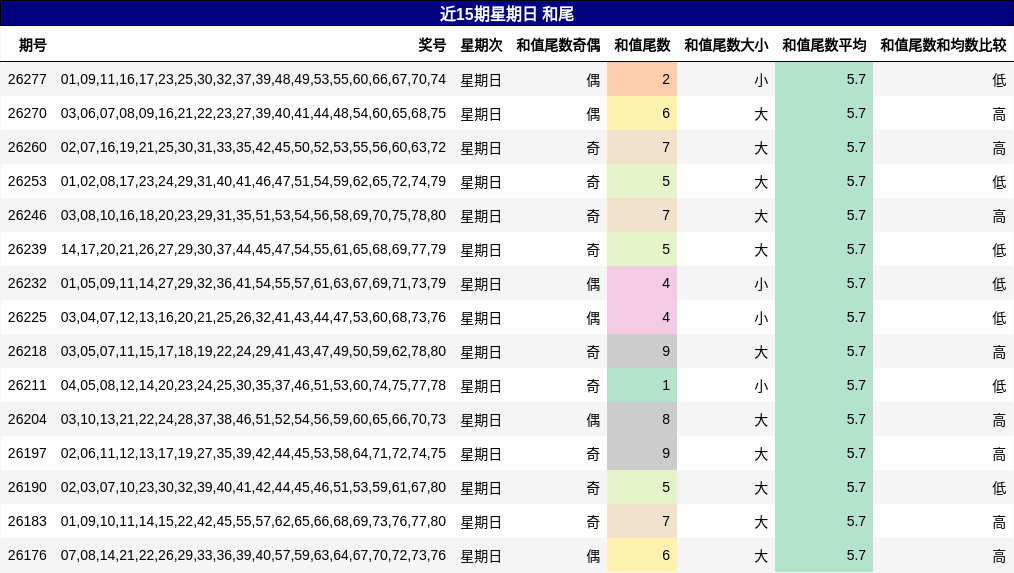Click the winning numbers for issue 26204

point(254,420)
